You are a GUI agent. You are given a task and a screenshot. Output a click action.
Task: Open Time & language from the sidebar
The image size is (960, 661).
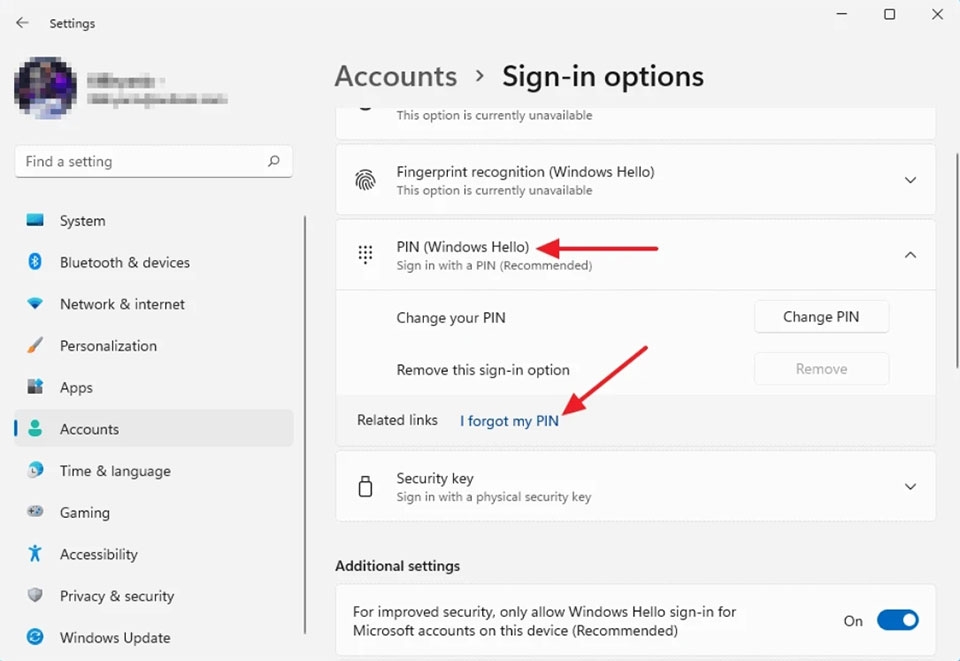tap(113, 470)
